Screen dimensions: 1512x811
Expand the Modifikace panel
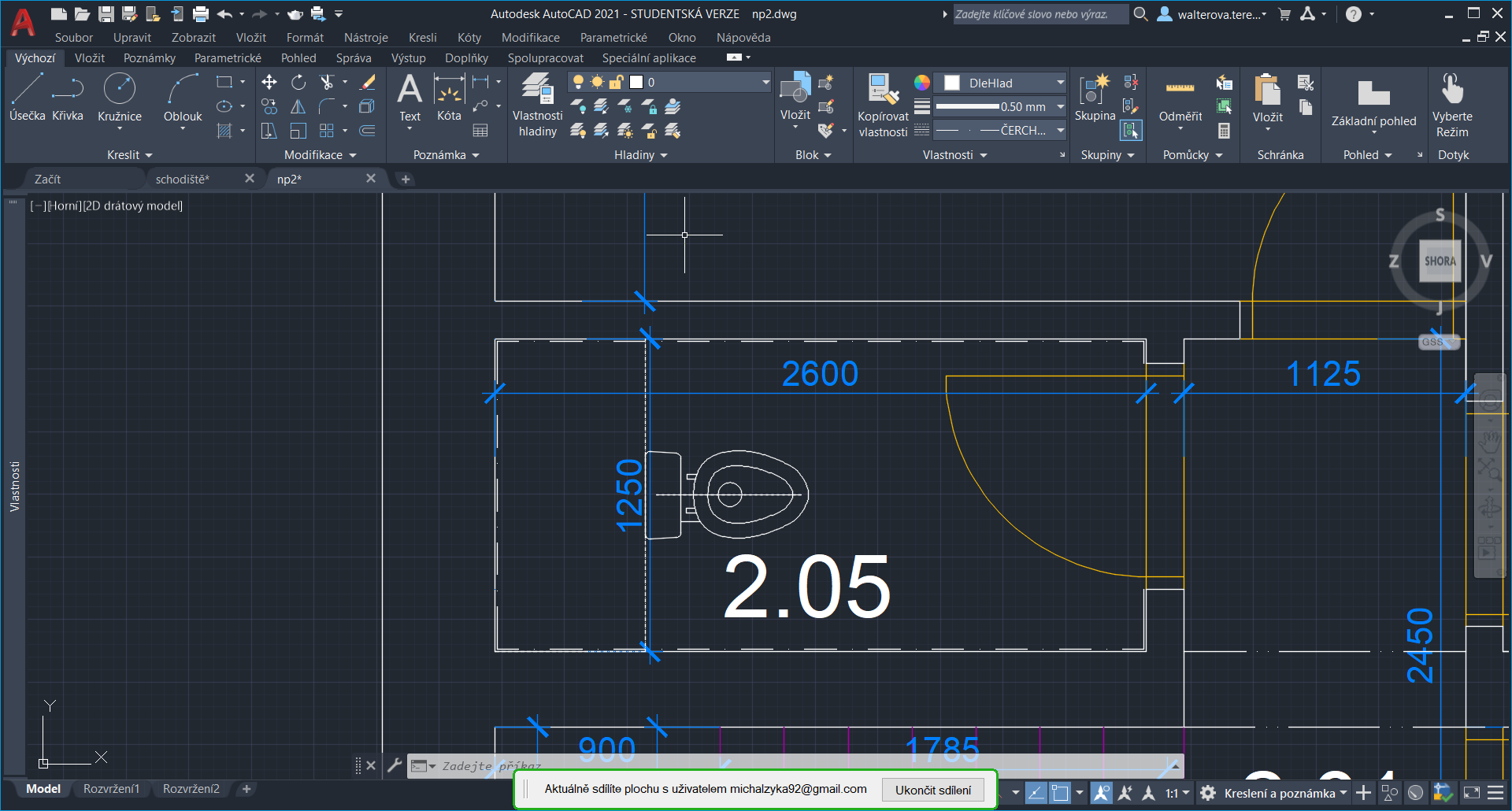click(320, 155)
